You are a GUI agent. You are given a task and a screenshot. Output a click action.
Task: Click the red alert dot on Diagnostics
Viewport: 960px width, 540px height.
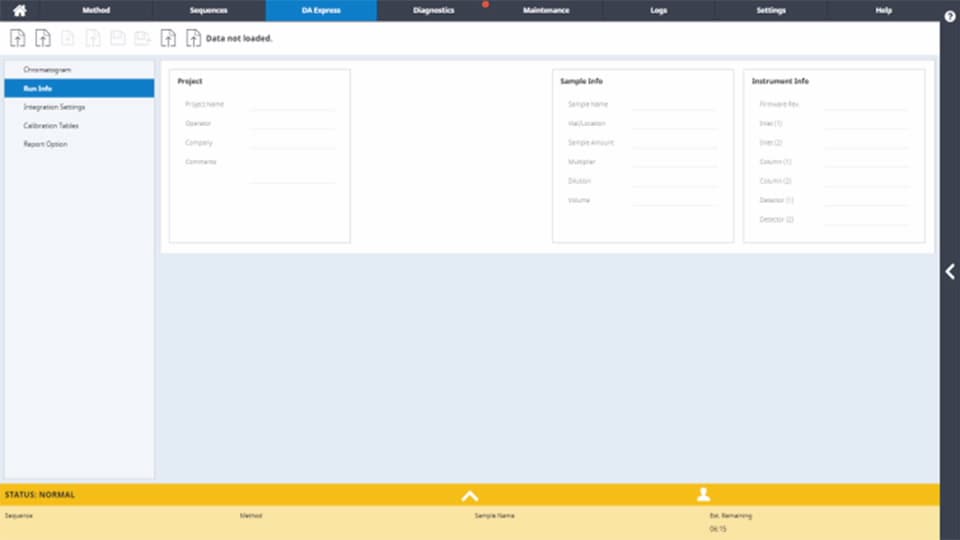click(x=486, y=4)
